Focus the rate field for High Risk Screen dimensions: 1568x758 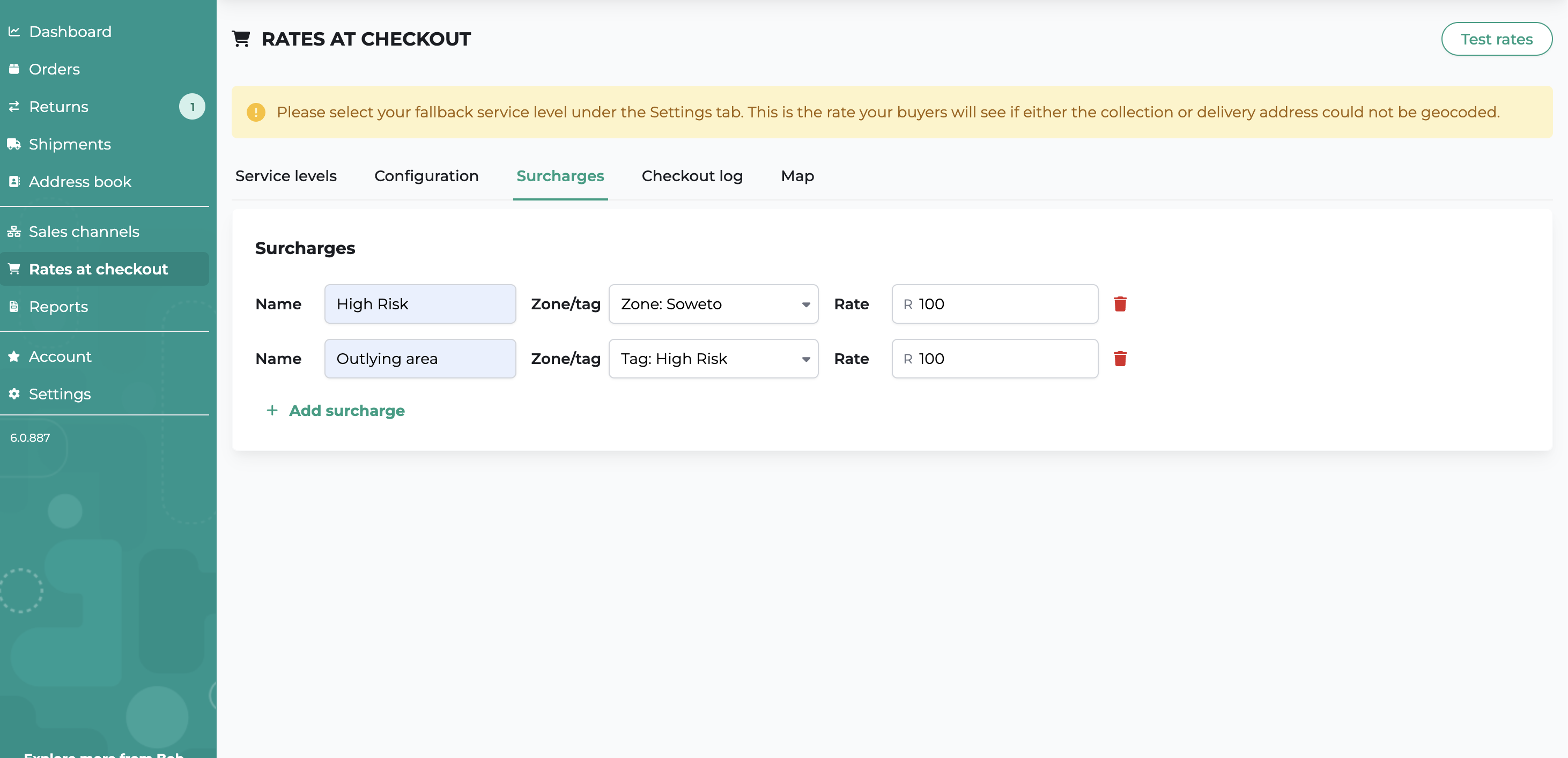(995, 303)
